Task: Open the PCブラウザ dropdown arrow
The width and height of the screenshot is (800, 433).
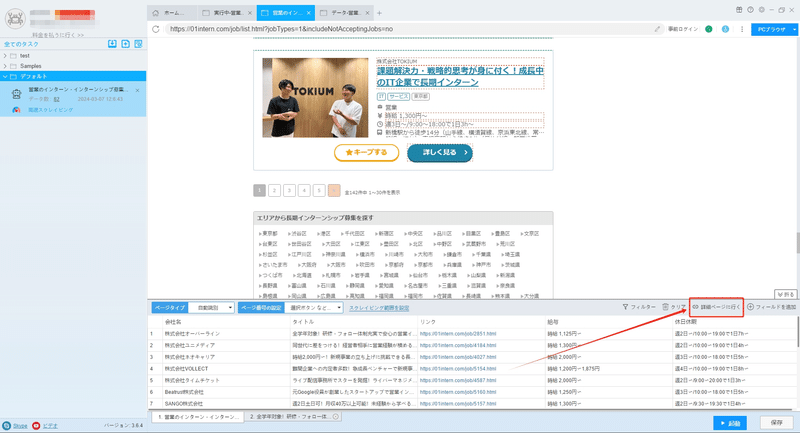Action: (x=794, y=30)
